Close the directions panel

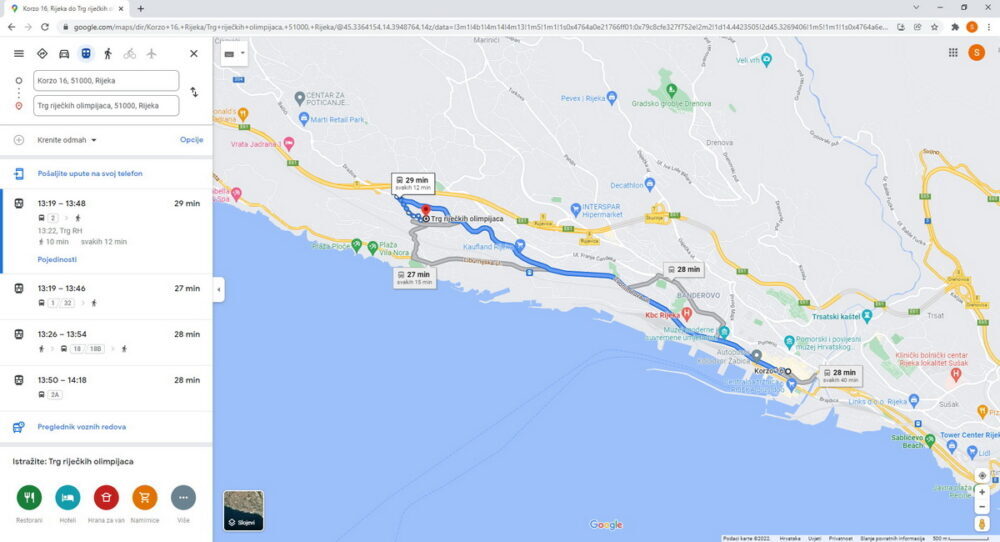point(194,54)
